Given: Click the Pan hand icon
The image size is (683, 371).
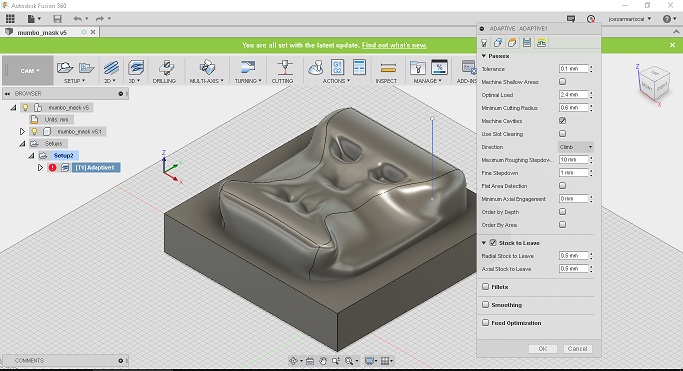Looking at the screenshot, I should tap(323, 361).
